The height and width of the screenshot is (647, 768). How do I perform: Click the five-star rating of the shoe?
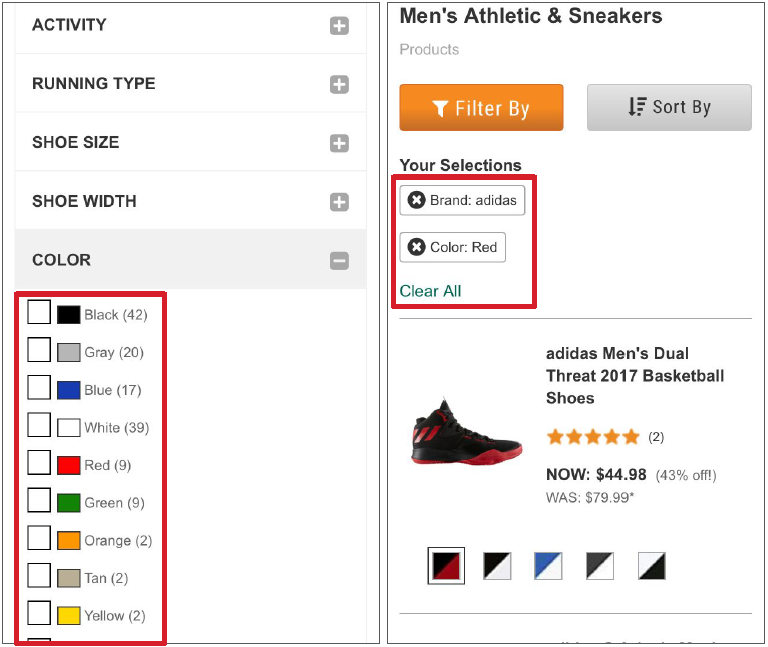(592, 437)
